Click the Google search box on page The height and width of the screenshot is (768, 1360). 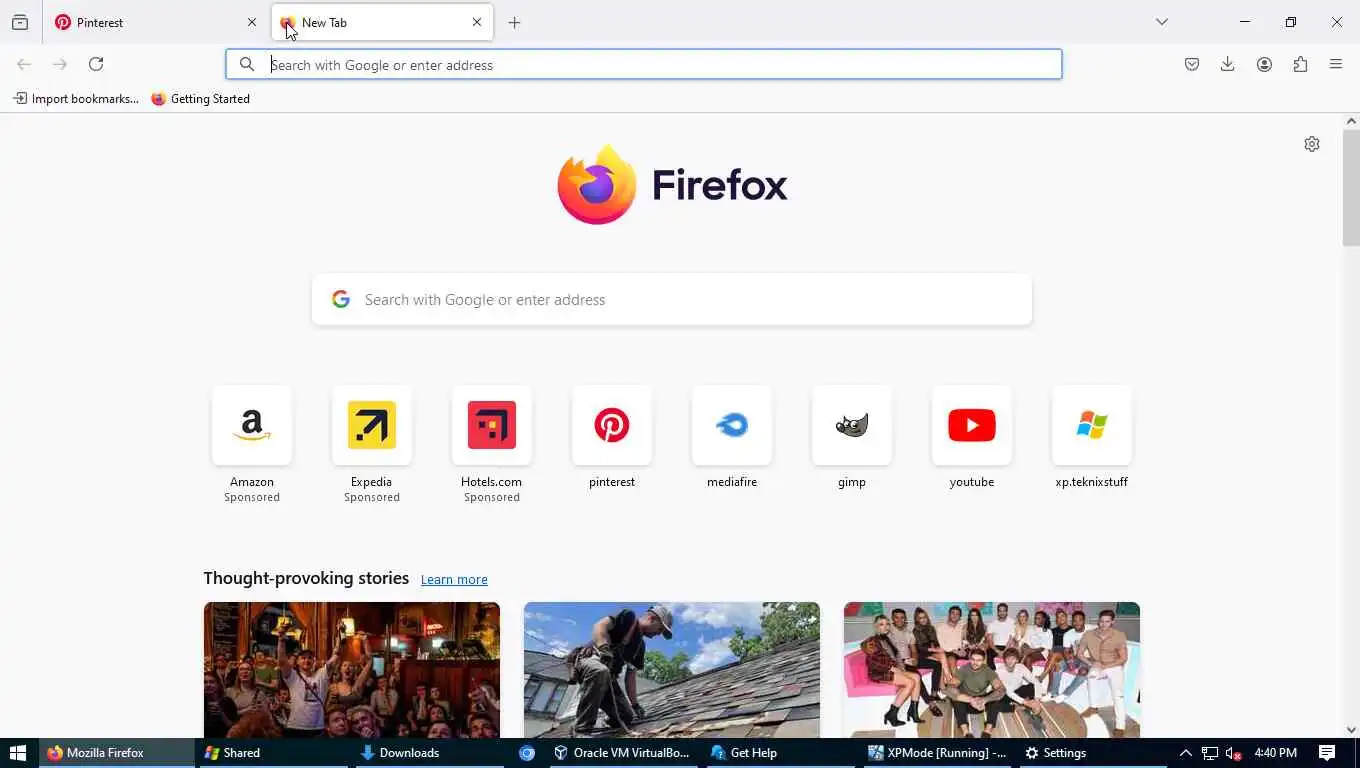click(672, 299)
